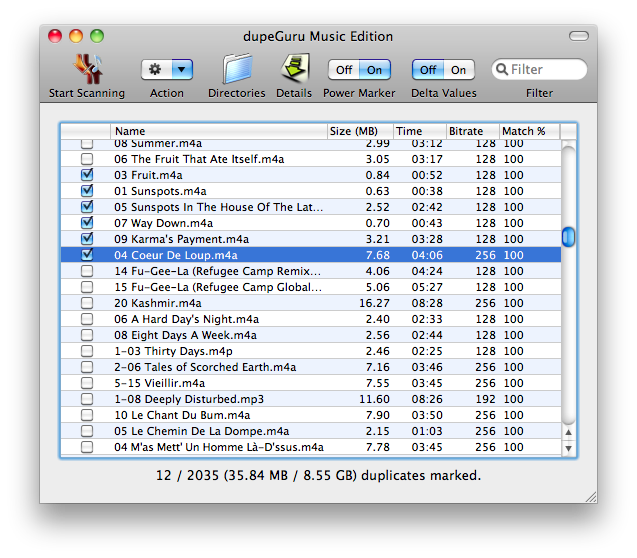
Task: Sort by the Size (MB) column header
Action: [x=360, y=131]
